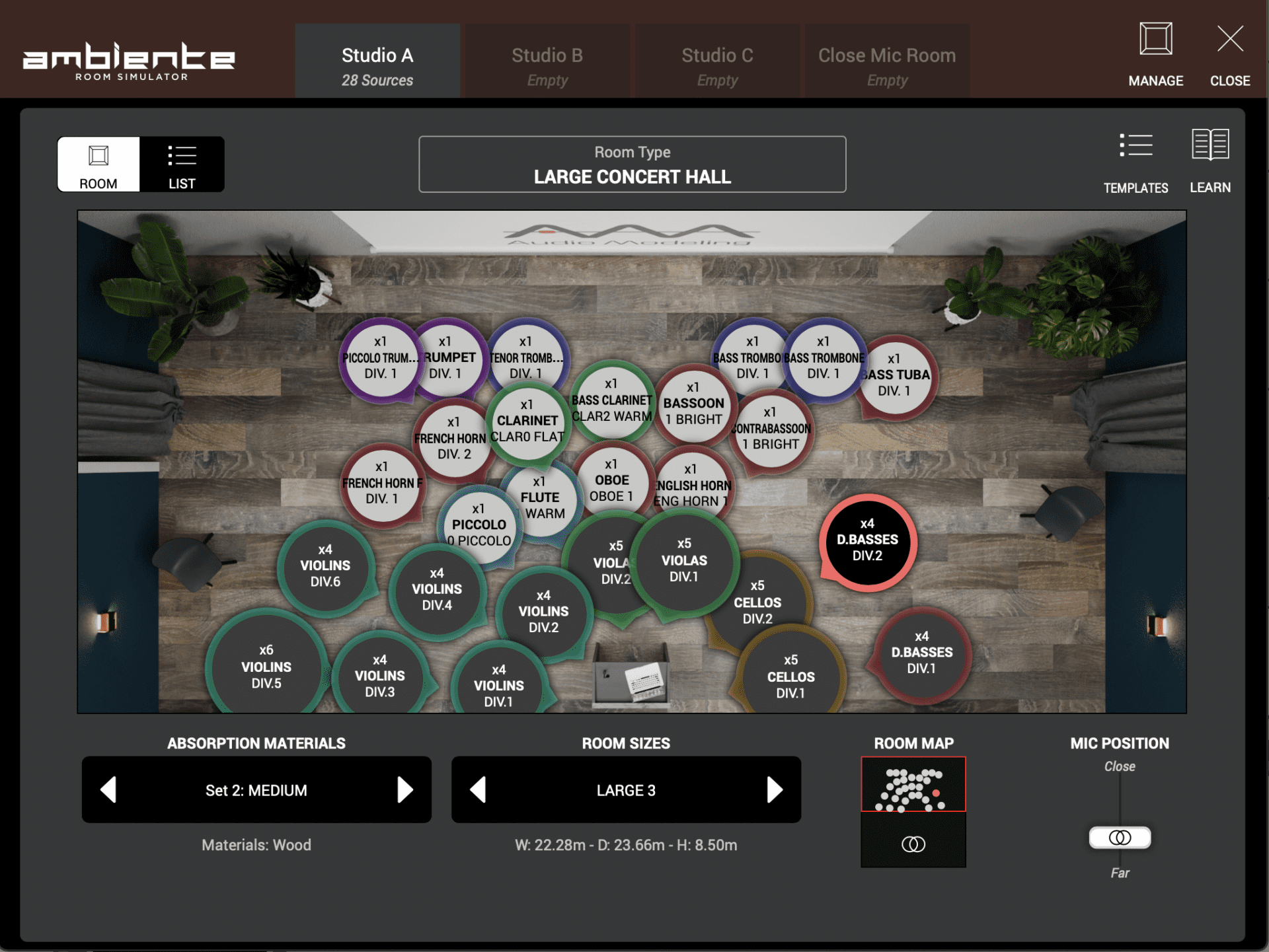Select the Bass Tuba Div. 1 source
The height and width of the screenshot is (952, 1269).
pos(899,378)
